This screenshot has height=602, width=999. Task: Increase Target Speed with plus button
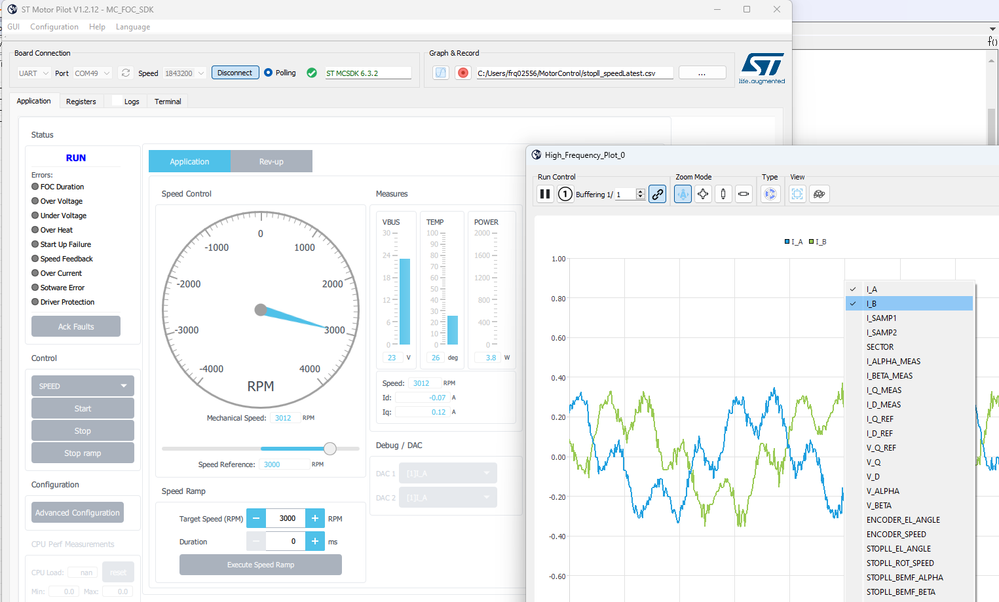(315, 519)
